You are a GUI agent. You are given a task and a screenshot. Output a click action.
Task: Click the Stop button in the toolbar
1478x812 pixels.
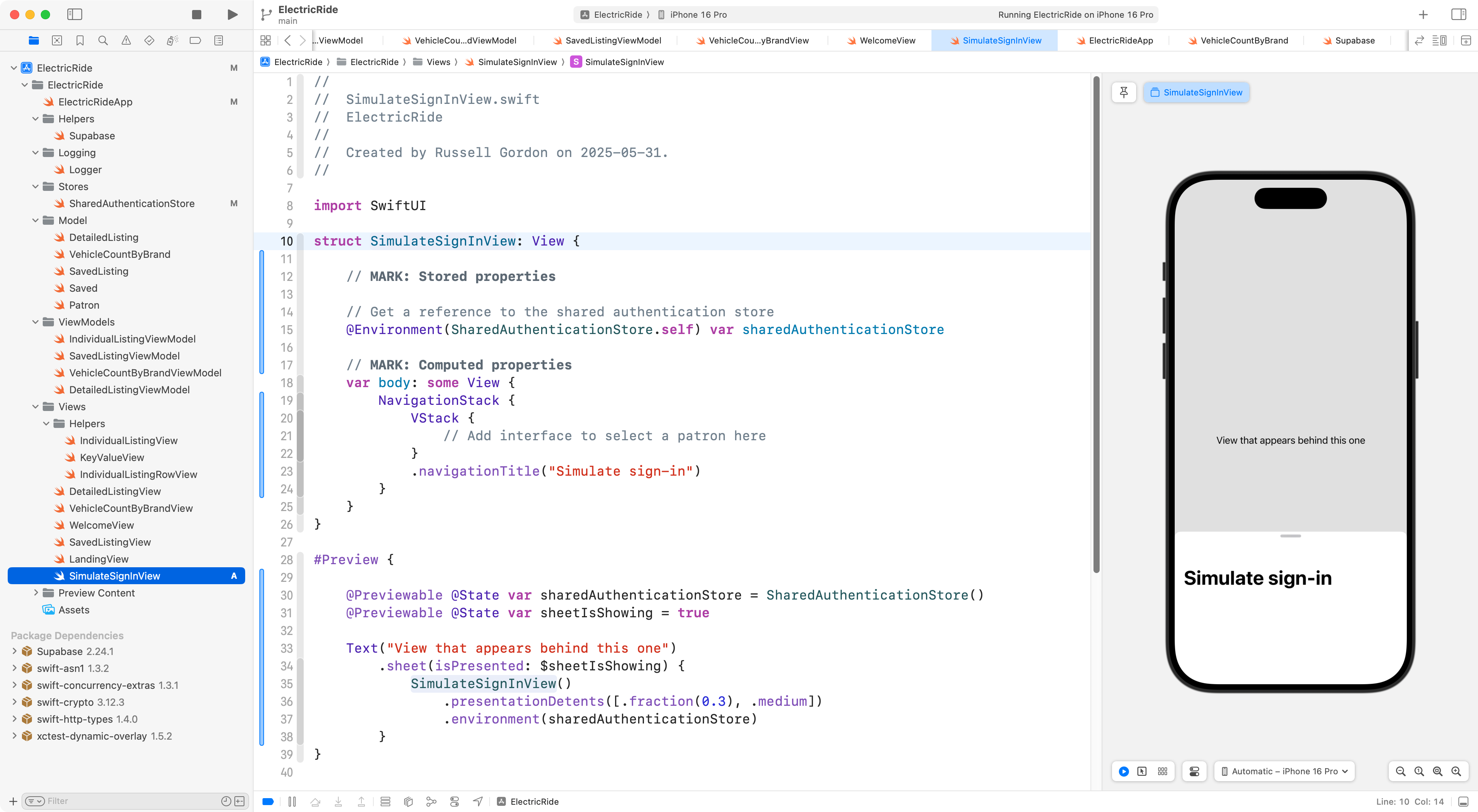click(x=196, y=14)
